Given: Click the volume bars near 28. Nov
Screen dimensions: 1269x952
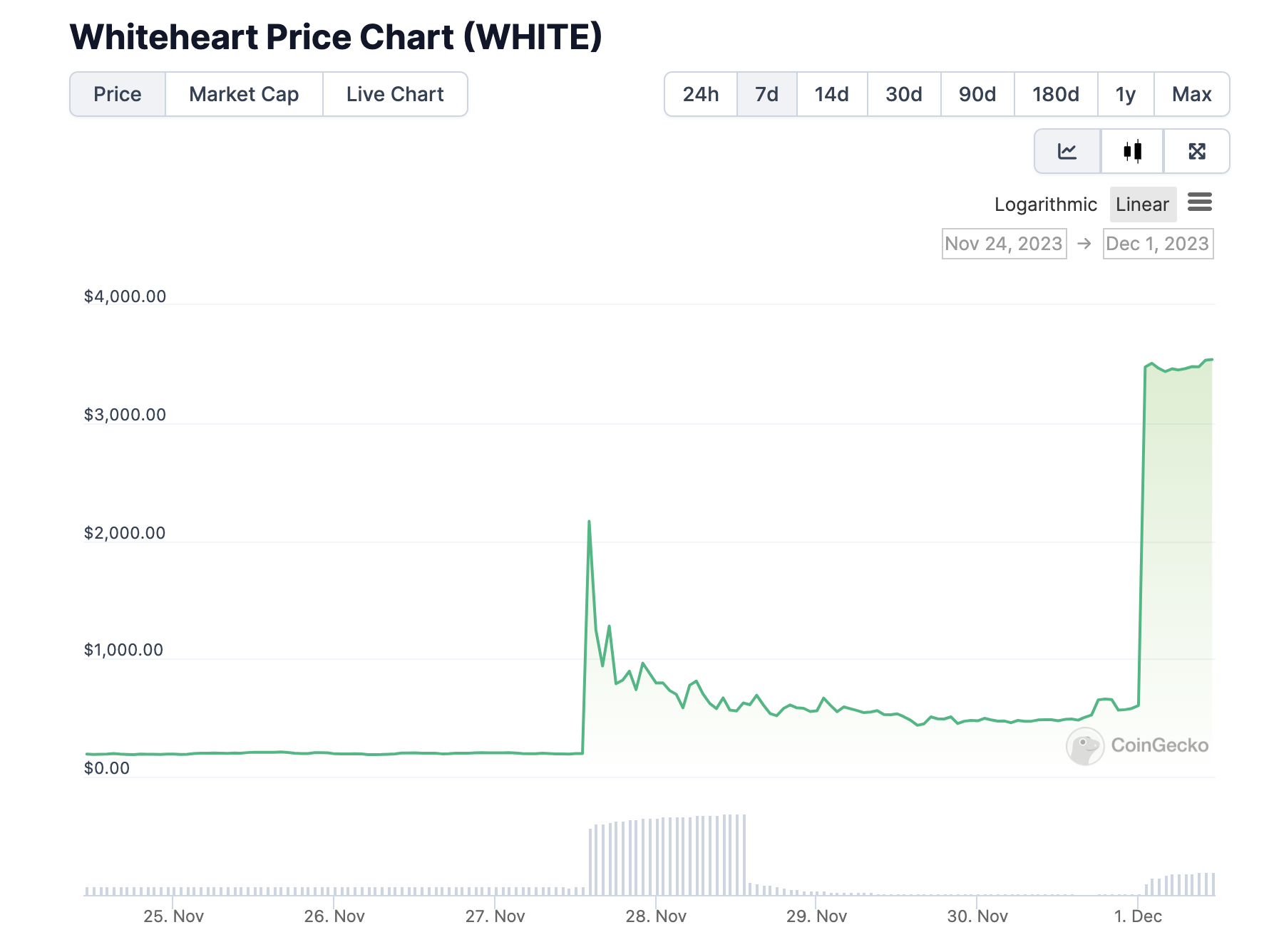Looking at the screenshot, I should [x=657, y=857].
